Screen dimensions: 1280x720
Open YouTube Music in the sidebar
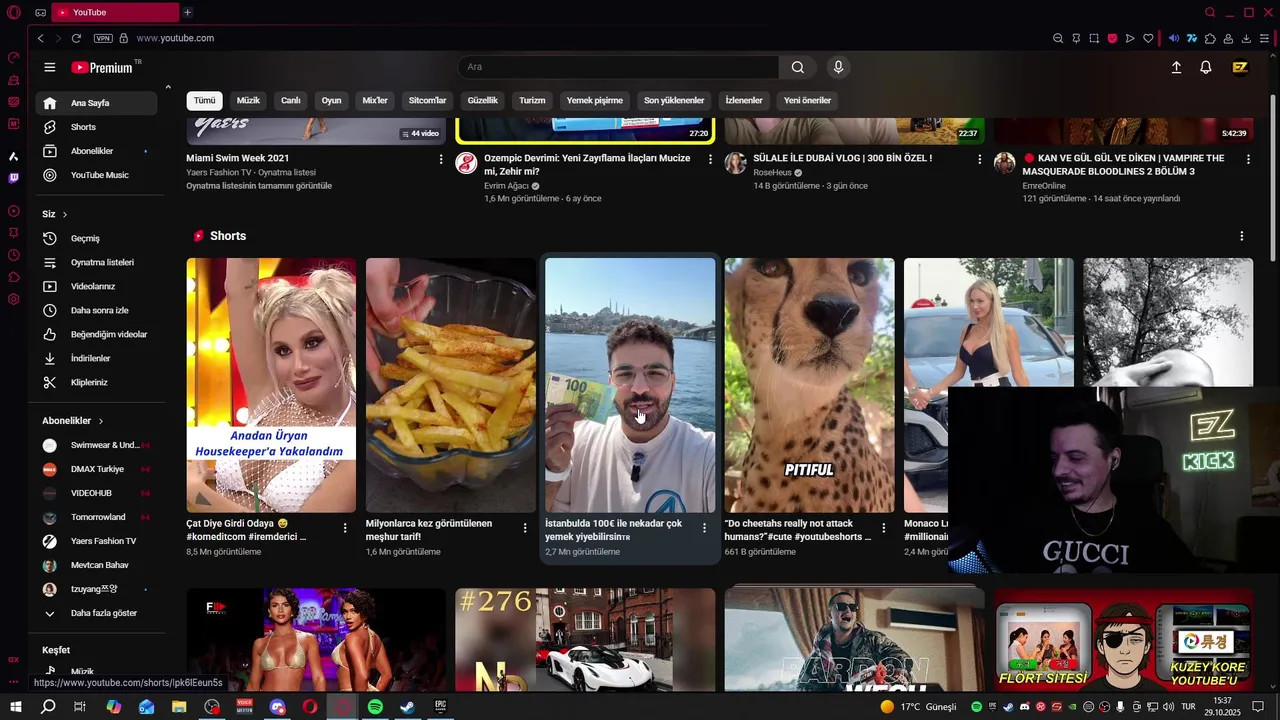click(x=96, y=175)
